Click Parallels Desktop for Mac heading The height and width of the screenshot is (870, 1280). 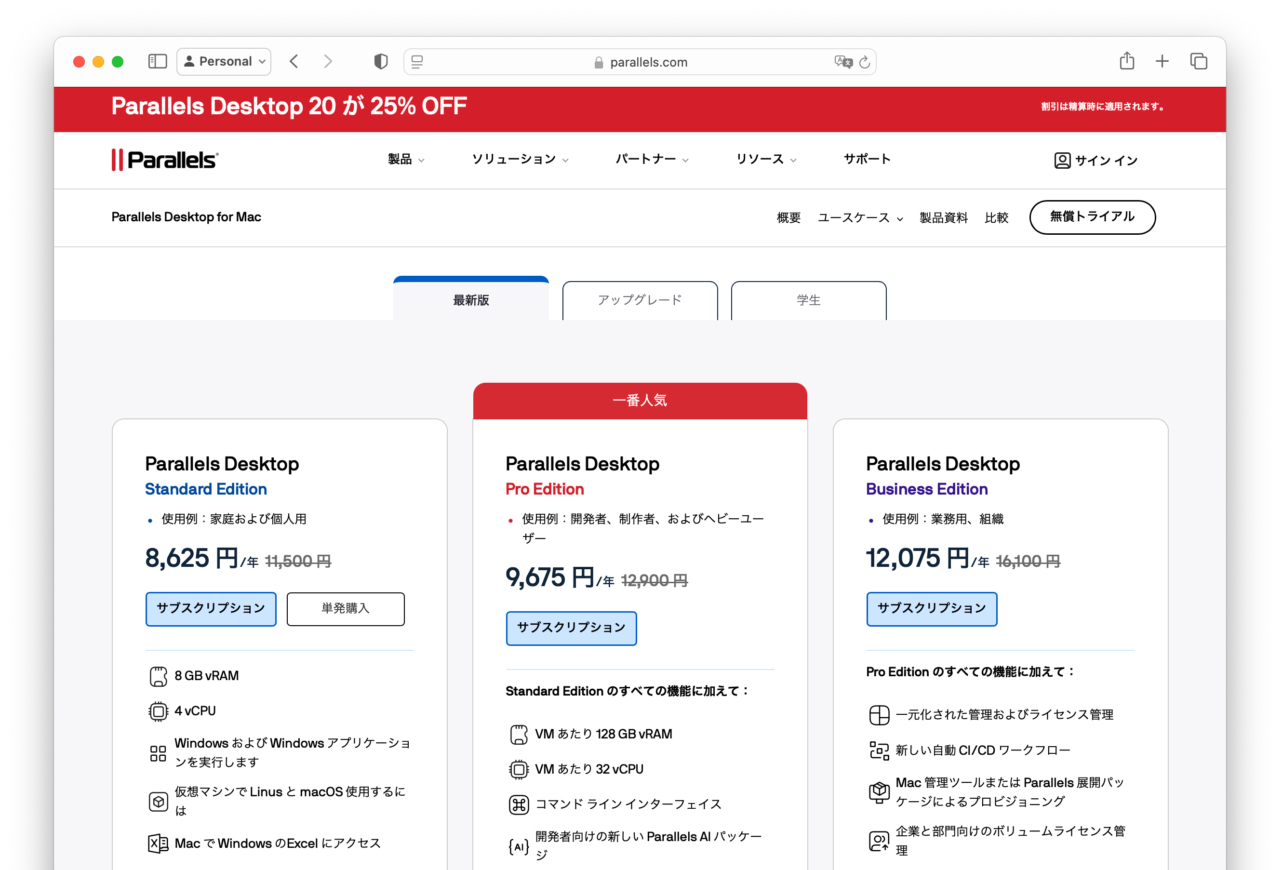[186, 217]
